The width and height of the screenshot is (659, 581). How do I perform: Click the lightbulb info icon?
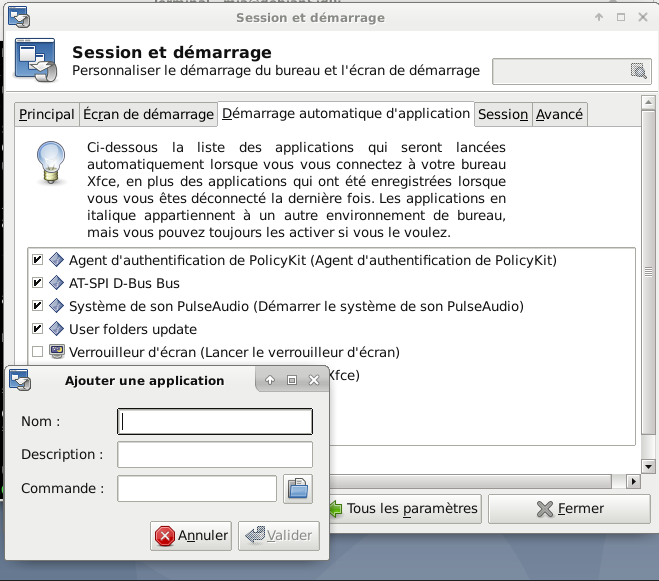point(50,161)
